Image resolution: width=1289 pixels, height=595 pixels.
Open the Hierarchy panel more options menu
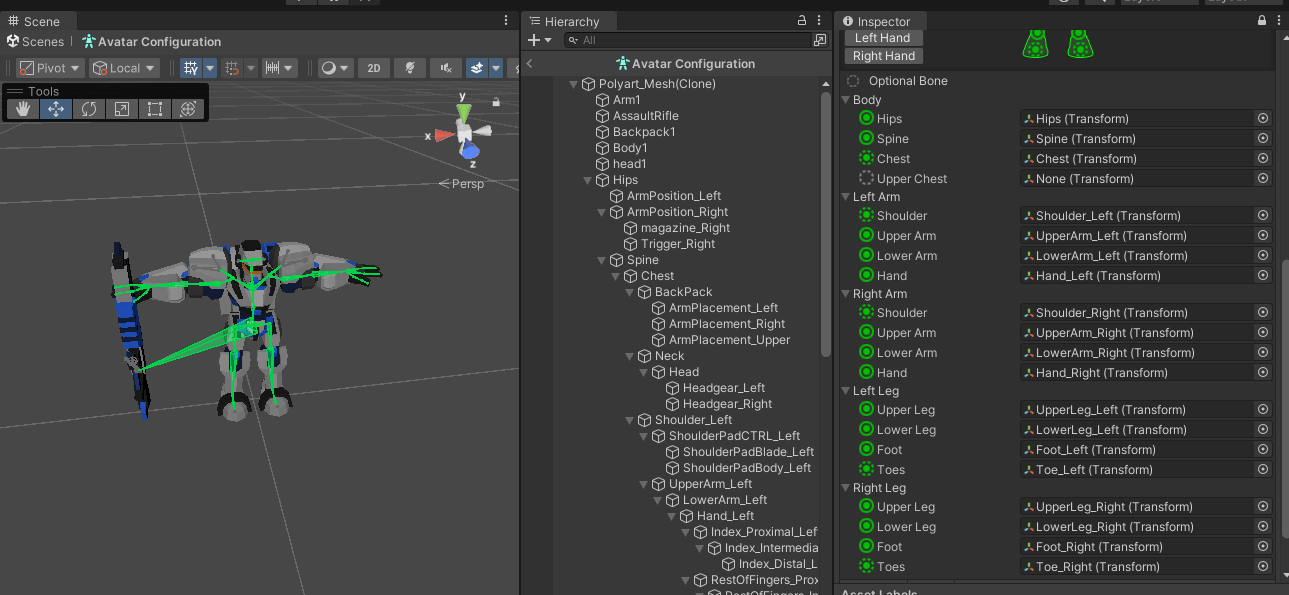click(820, 21)
